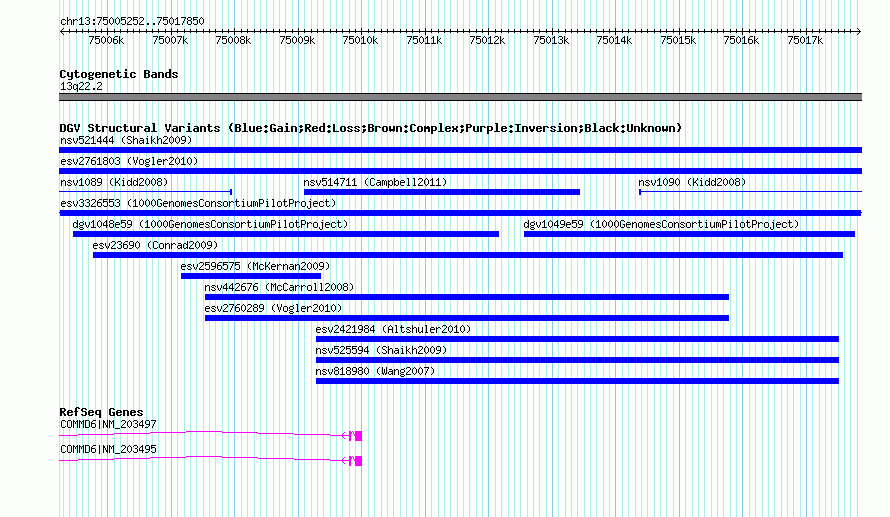Select the nsv1089 thin variant line
This screenshot has height=517, width=890.
coord(146,192)
